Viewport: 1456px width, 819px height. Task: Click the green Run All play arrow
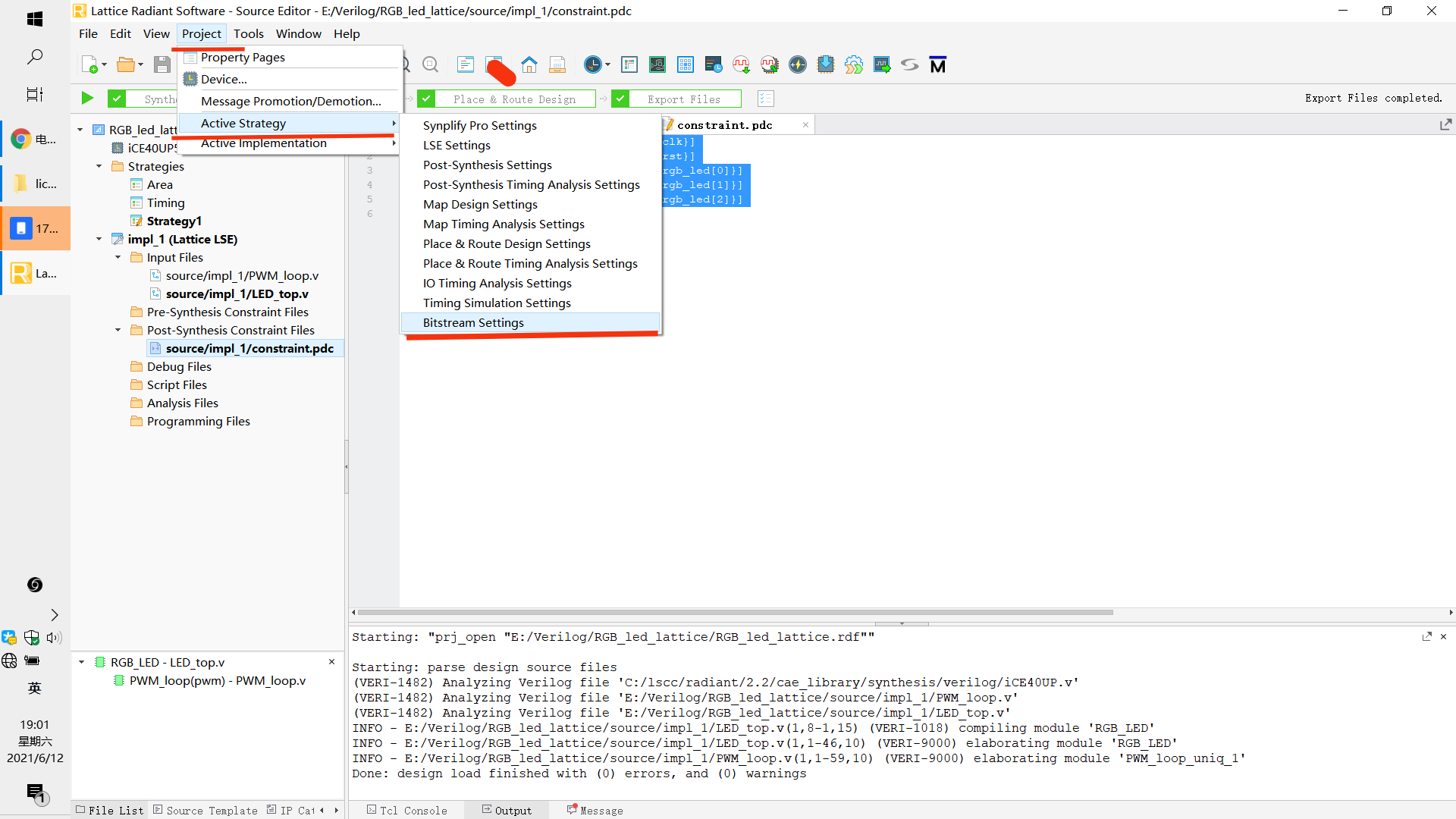[x=87, y=99]
